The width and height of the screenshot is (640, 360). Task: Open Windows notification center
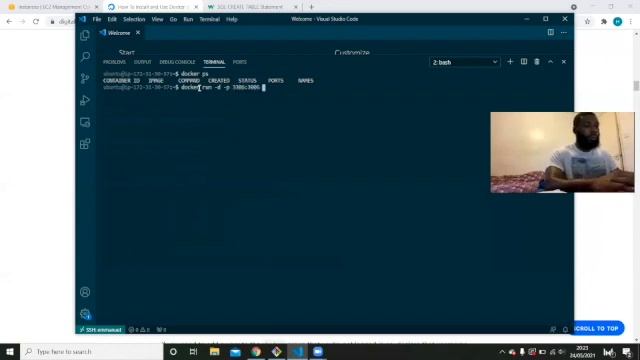pyautogui.click(x=627, y=352)
